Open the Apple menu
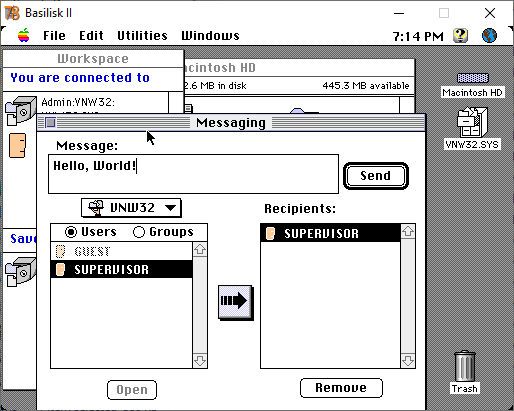The height and width of the screenshot is (411, 514). [x=24, y=35]
